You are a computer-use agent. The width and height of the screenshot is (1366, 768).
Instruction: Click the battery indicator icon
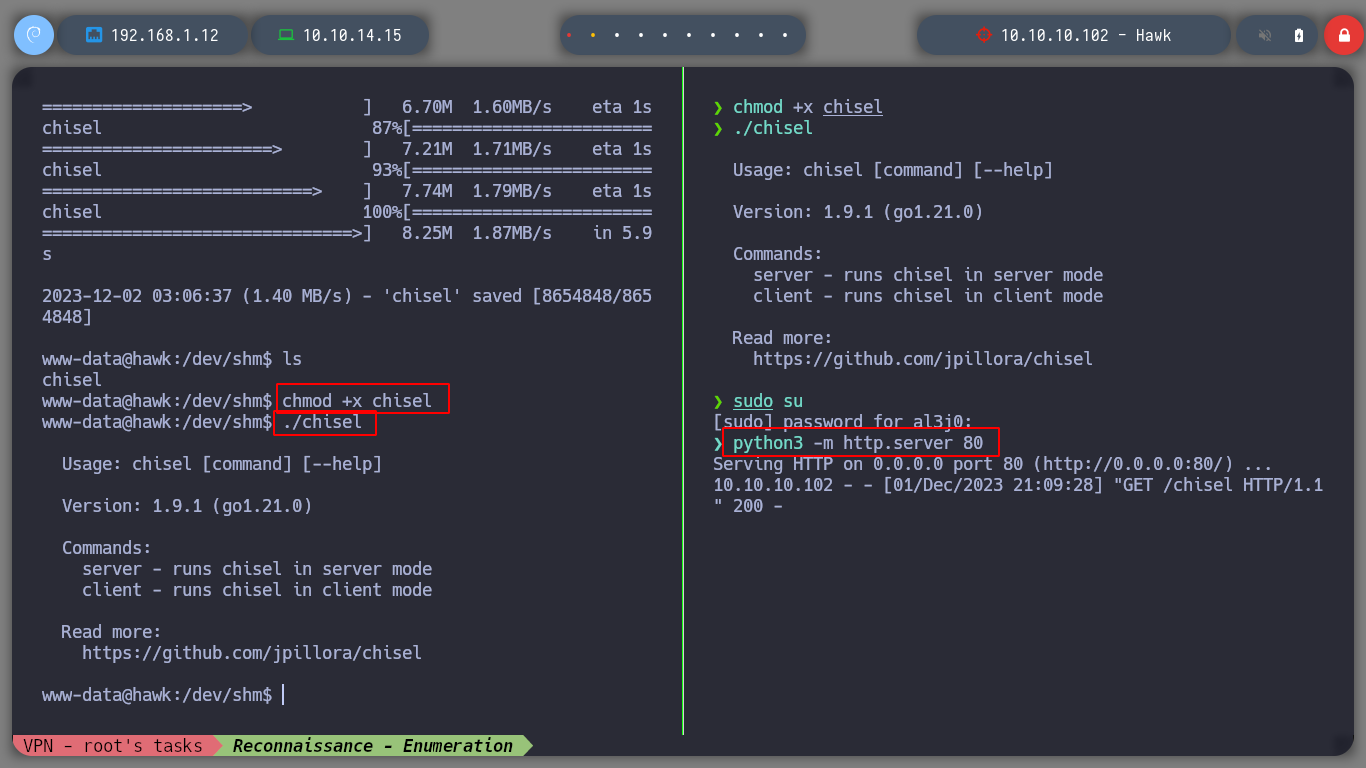point(1299,35)
